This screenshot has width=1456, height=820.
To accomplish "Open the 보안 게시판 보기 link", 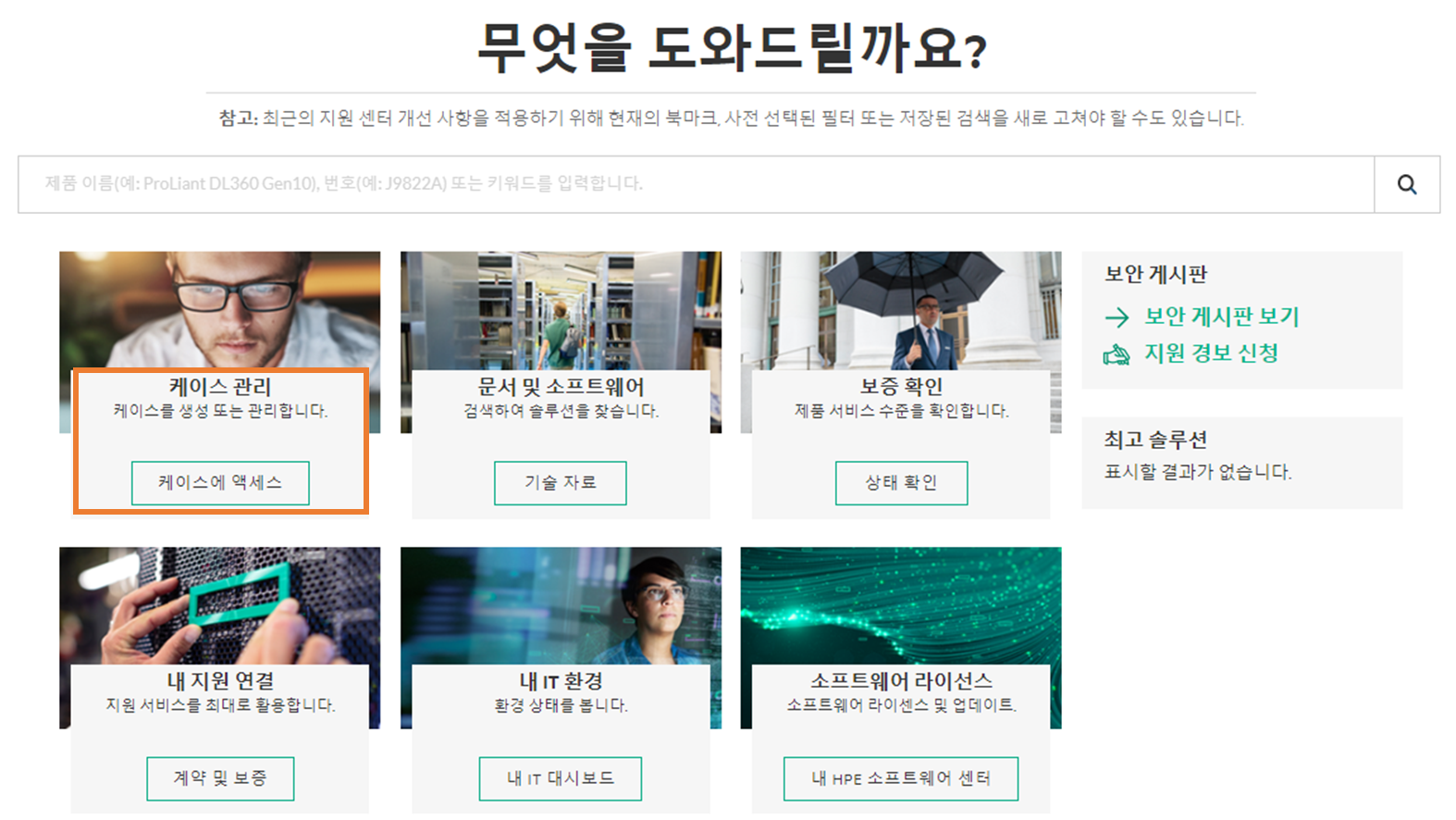I will click(1222, 317).
